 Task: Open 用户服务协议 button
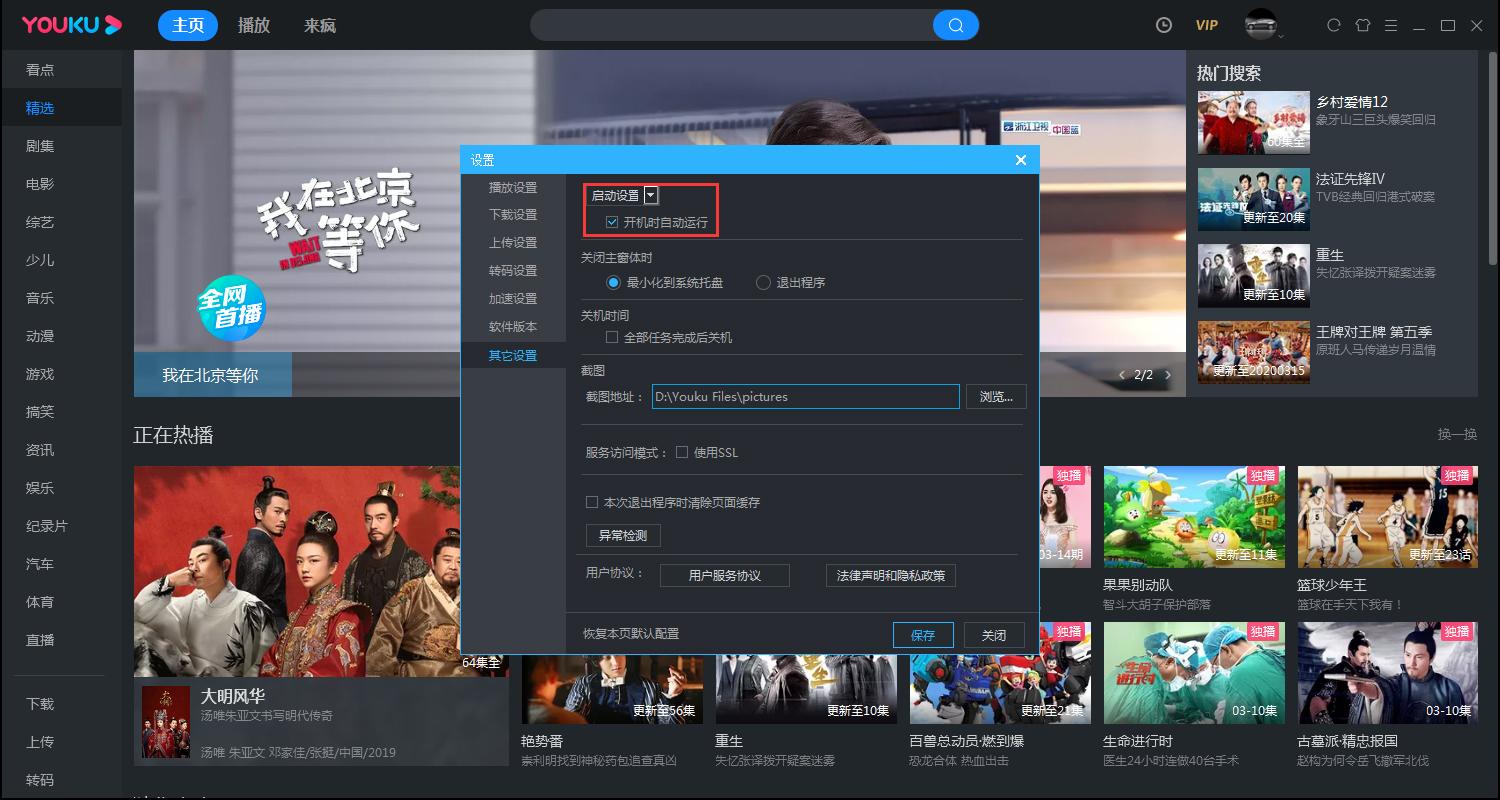725,576
